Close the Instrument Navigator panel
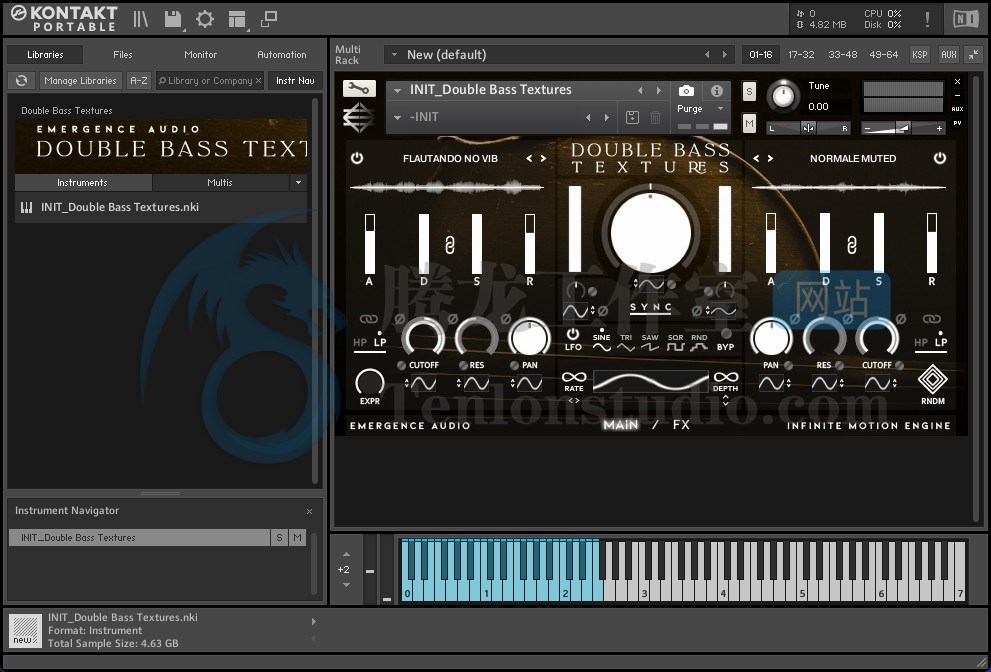Screen dimensions: 991x672 click(309, 511)
